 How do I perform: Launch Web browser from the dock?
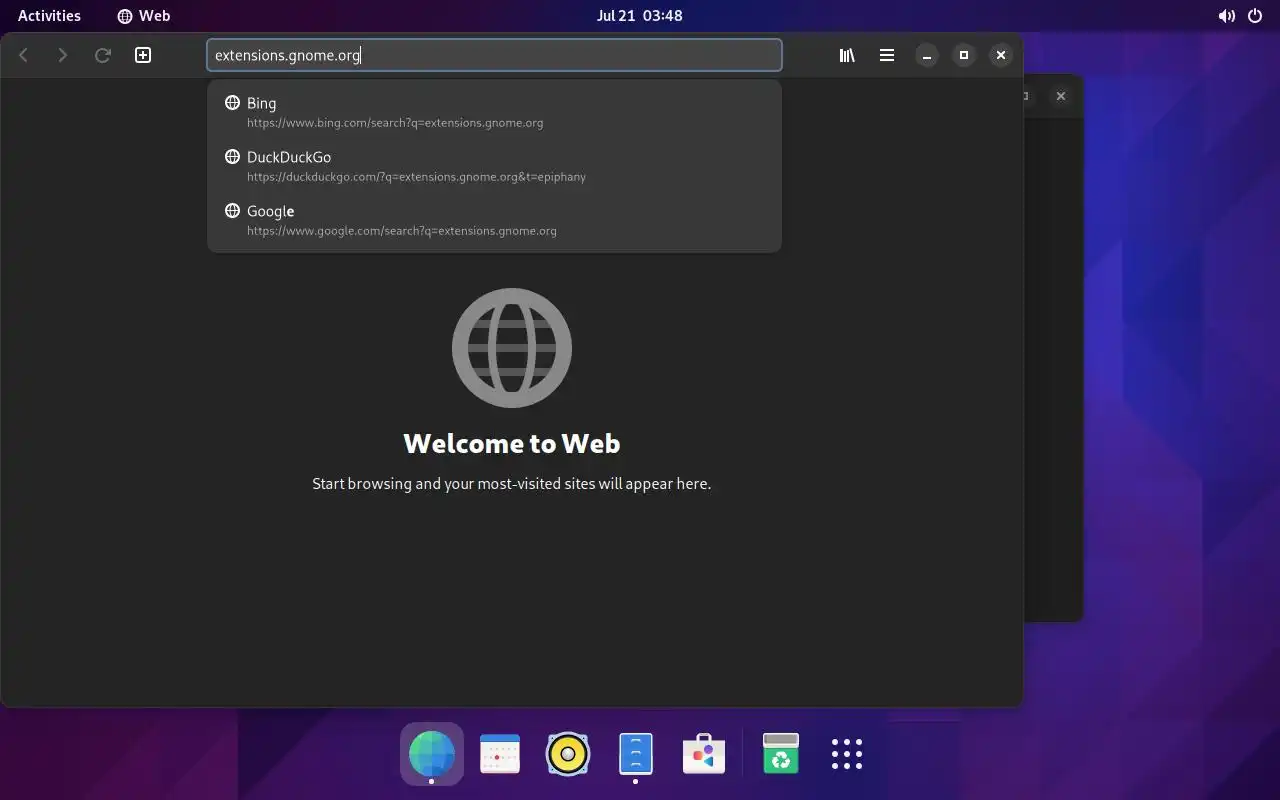tap(432, 753)
